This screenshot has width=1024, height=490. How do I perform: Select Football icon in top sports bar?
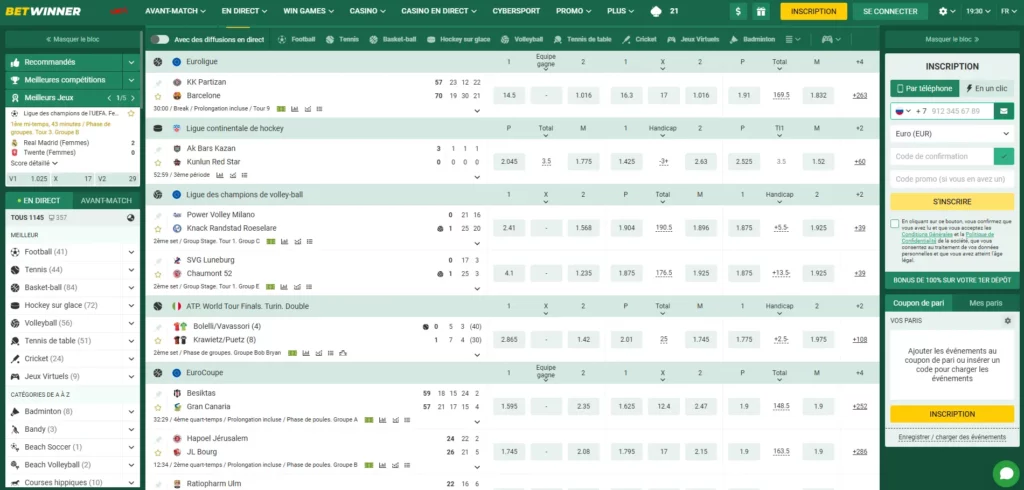point(281,39)
